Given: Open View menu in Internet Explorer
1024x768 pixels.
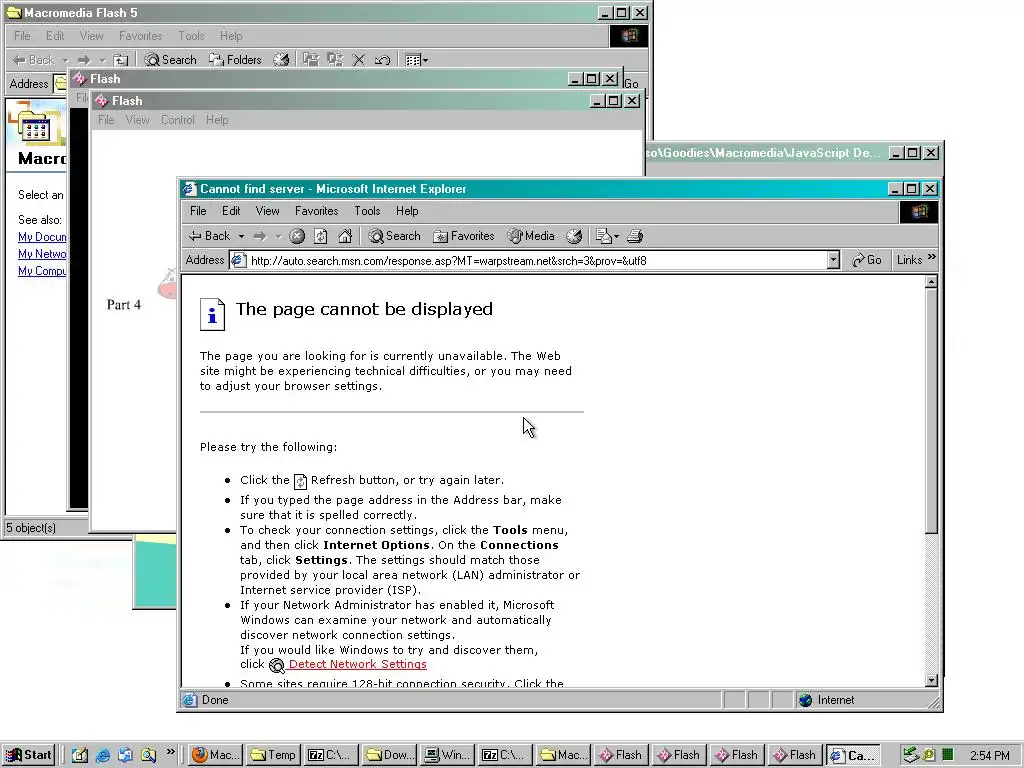Looking at the screenshot, I should pyautogui.click(x=267, y=211).
